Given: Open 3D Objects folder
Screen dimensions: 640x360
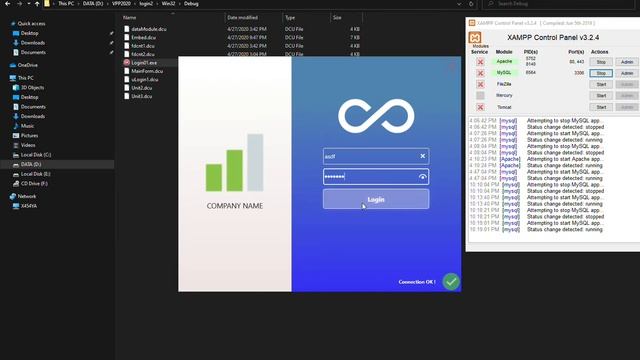Looking at the screenshot, I should (32, 87).
